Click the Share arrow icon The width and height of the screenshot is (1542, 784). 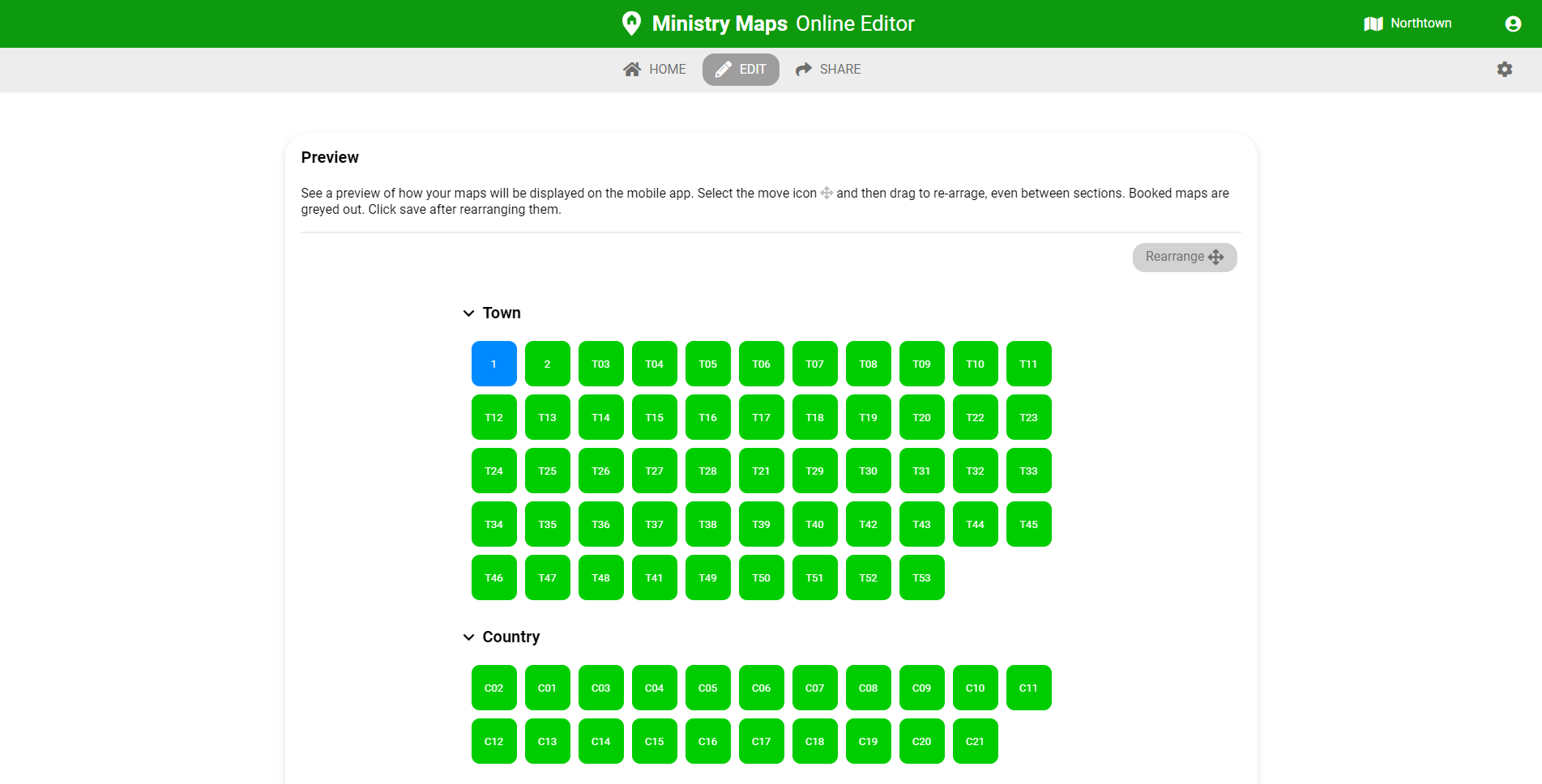[x=804, y=70]
